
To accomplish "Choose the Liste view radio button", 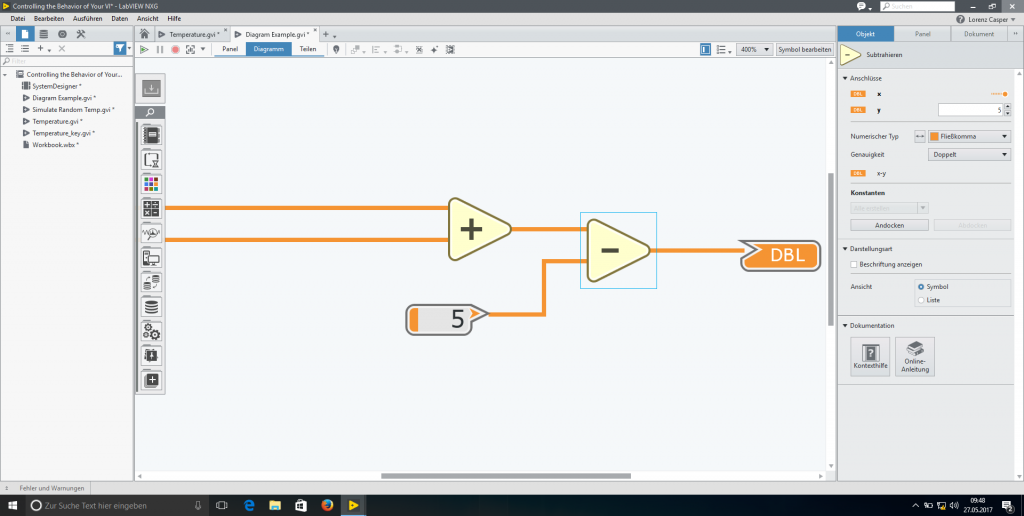I will pos(921,299).
